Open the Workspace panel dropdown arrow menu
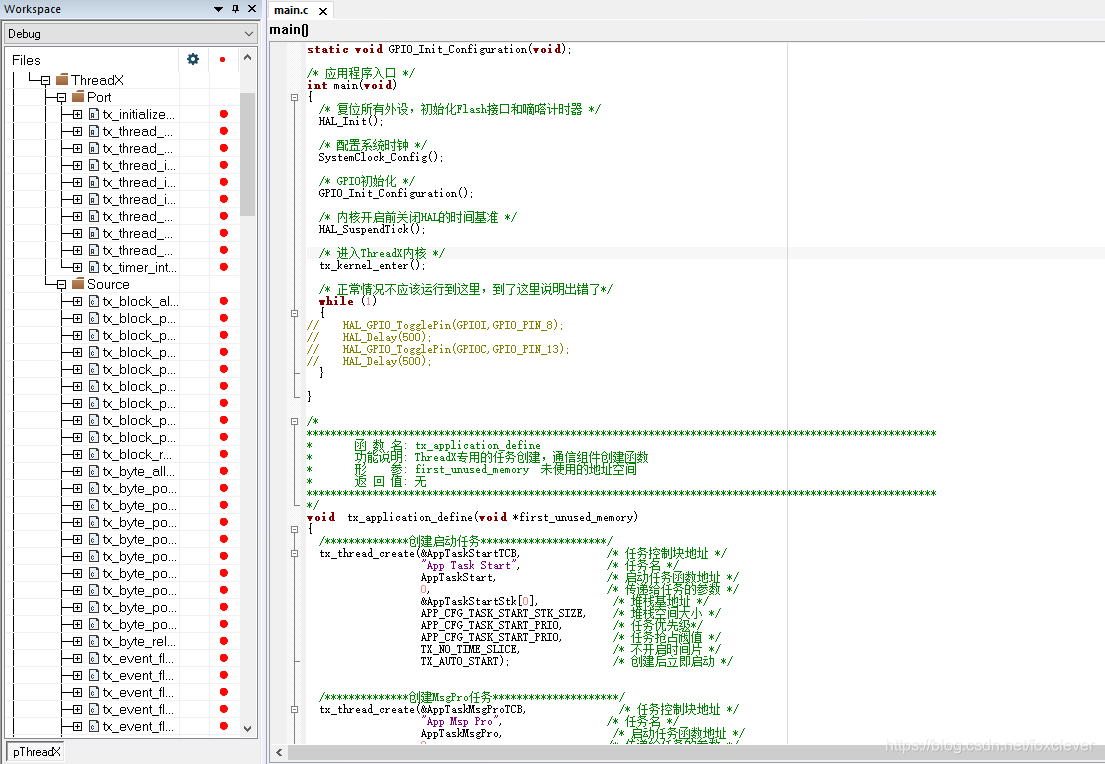Screen dimensions: 1105x764 click(218, 9)
